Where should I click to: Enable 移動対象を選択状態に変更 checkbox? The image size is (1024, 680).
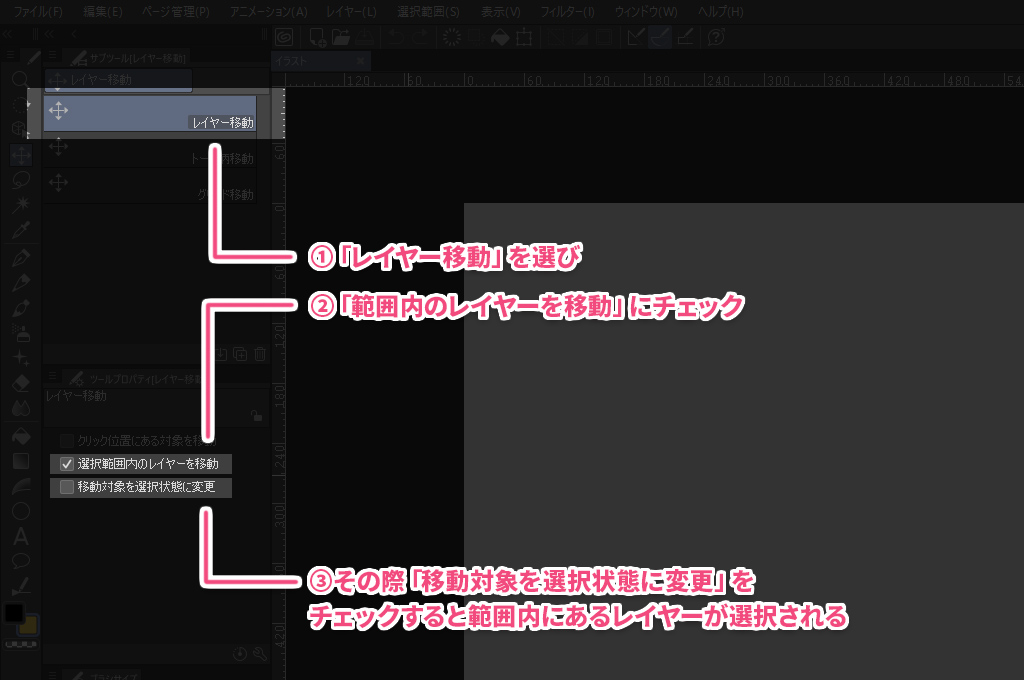point(67,487)
